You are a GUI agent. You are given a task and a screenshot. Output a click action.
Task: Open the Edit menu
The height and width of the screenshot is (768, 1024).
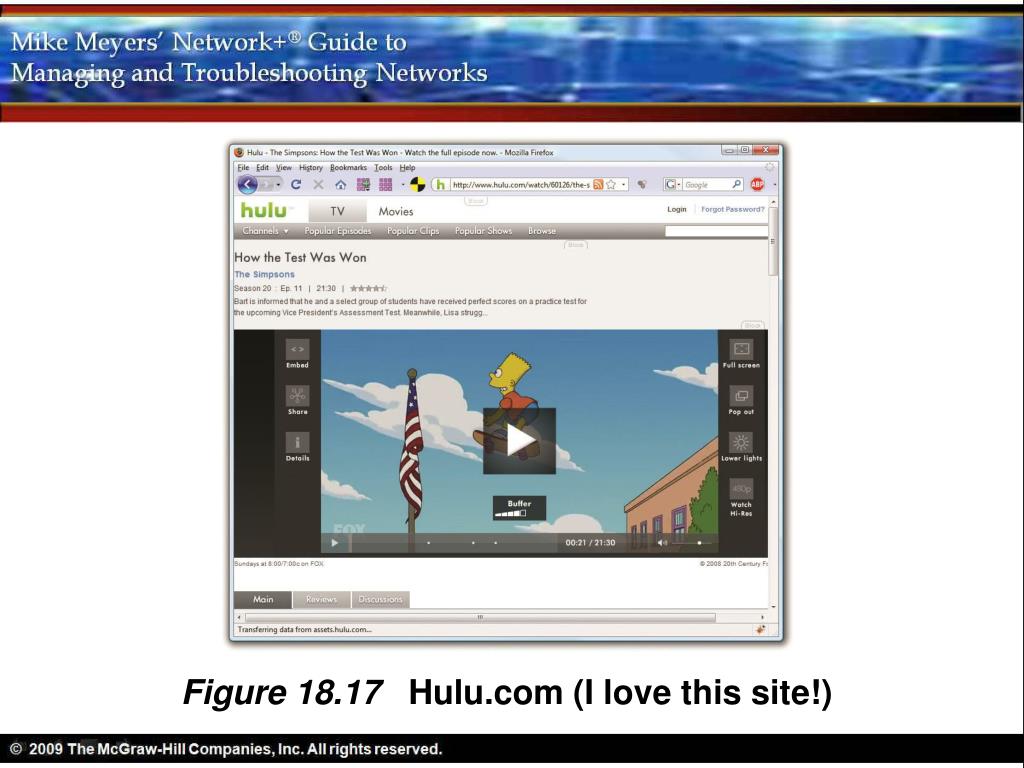262,168
